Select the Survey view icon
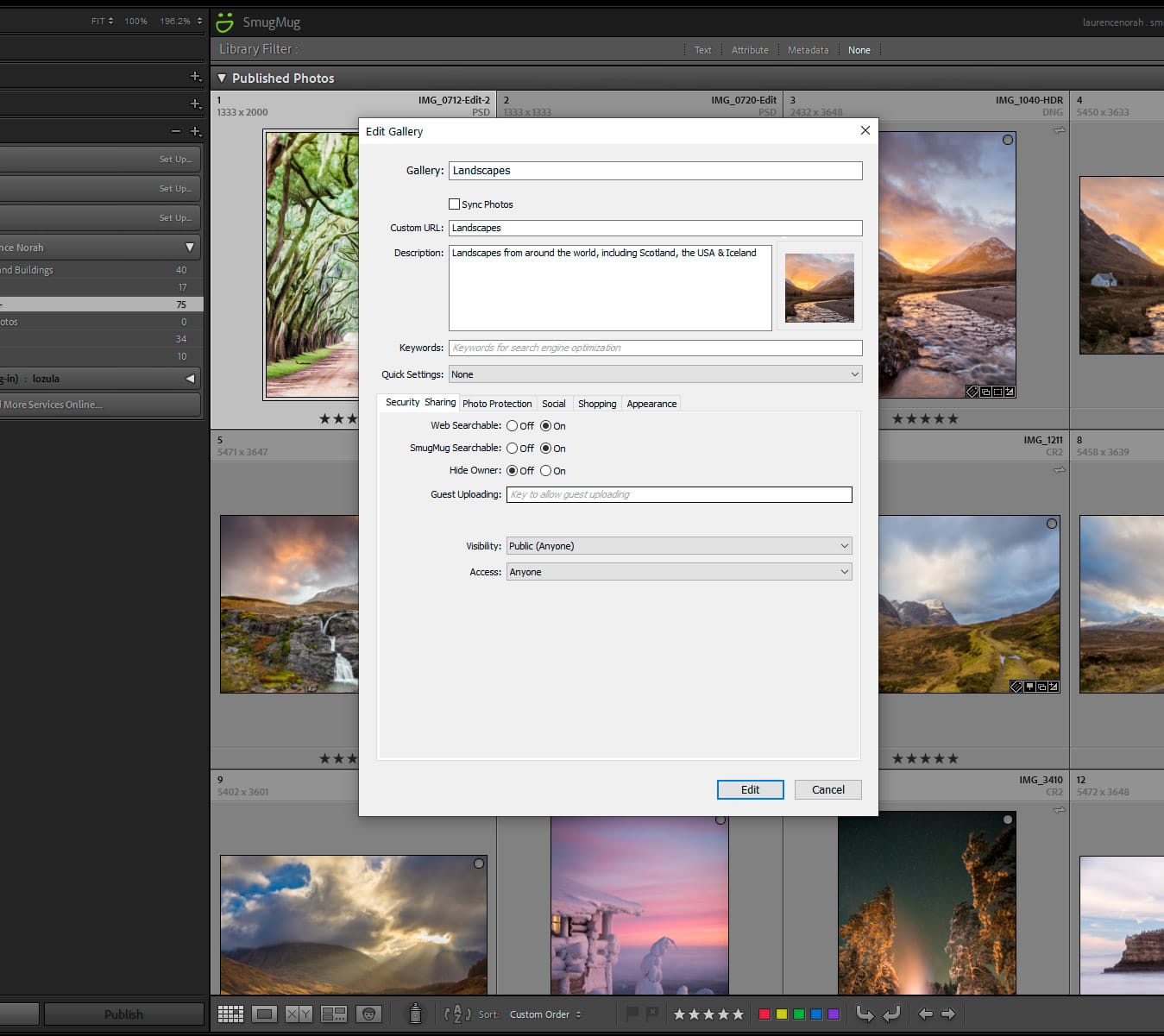The height and width of the screenshot is (1036, 1164). [334, 1014]
